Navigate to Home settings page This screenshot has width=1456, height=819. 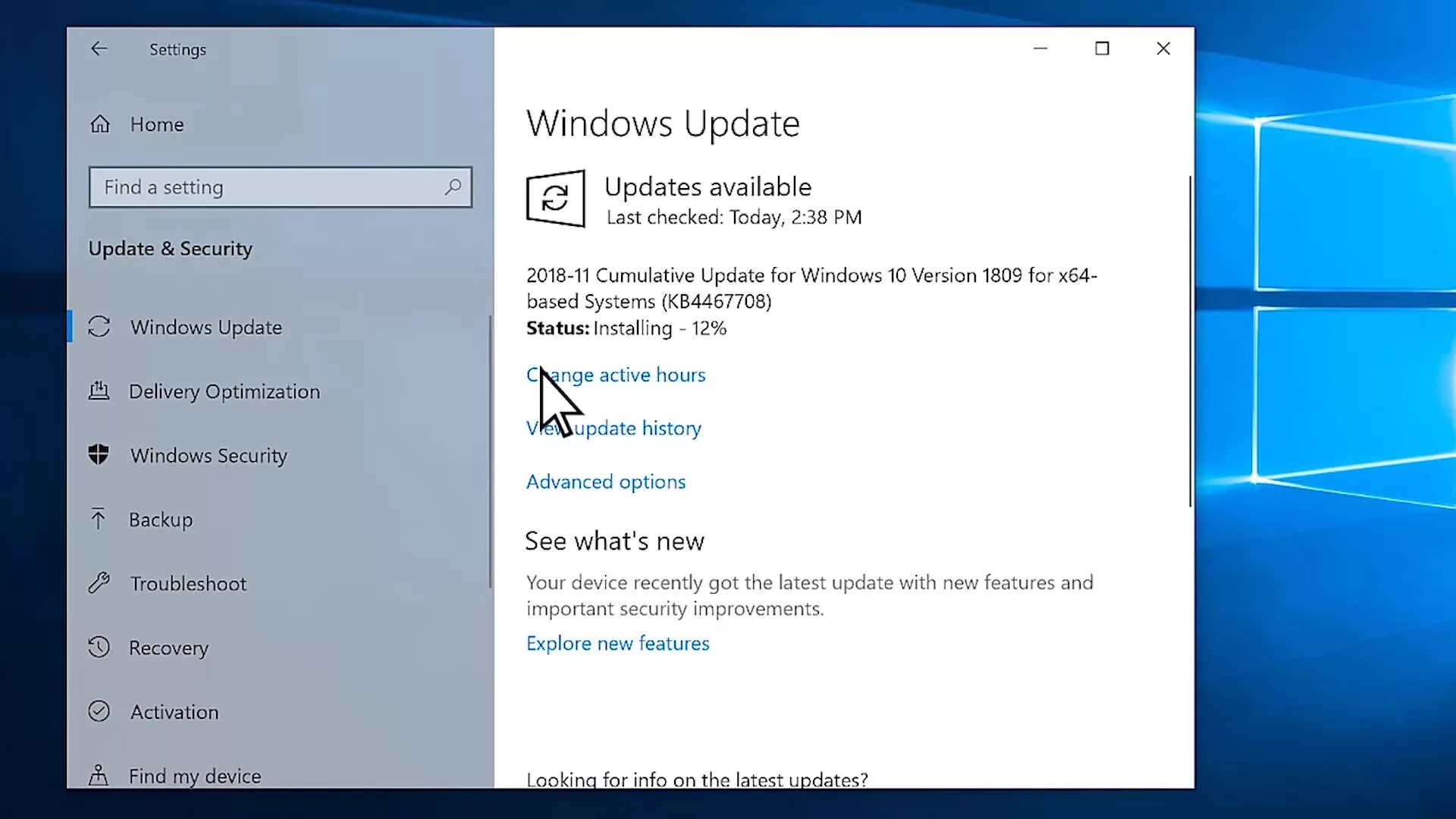tap(157, 124)
